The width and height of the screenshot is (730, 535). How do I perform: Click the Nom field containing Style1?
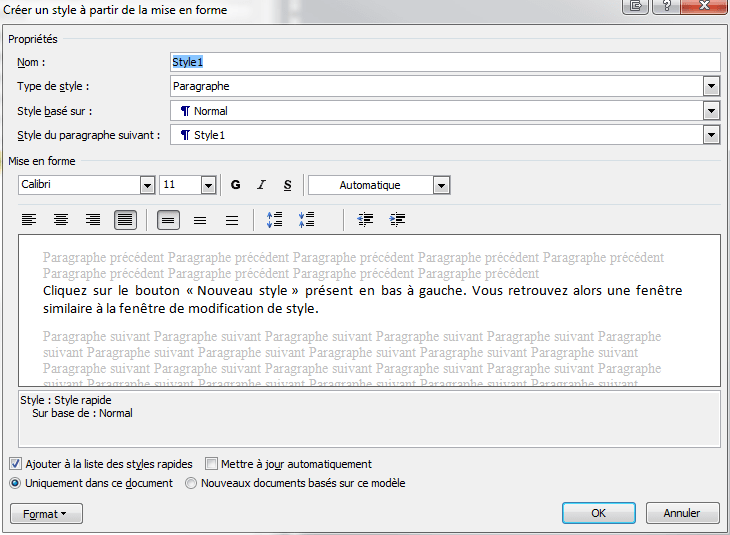[x=445, y=62]
